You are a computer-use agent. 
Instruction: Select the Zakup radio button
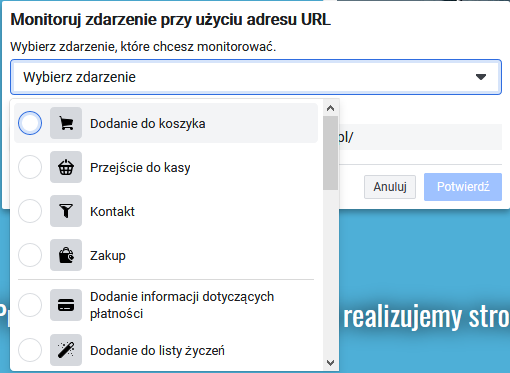(x=30, y=255)
